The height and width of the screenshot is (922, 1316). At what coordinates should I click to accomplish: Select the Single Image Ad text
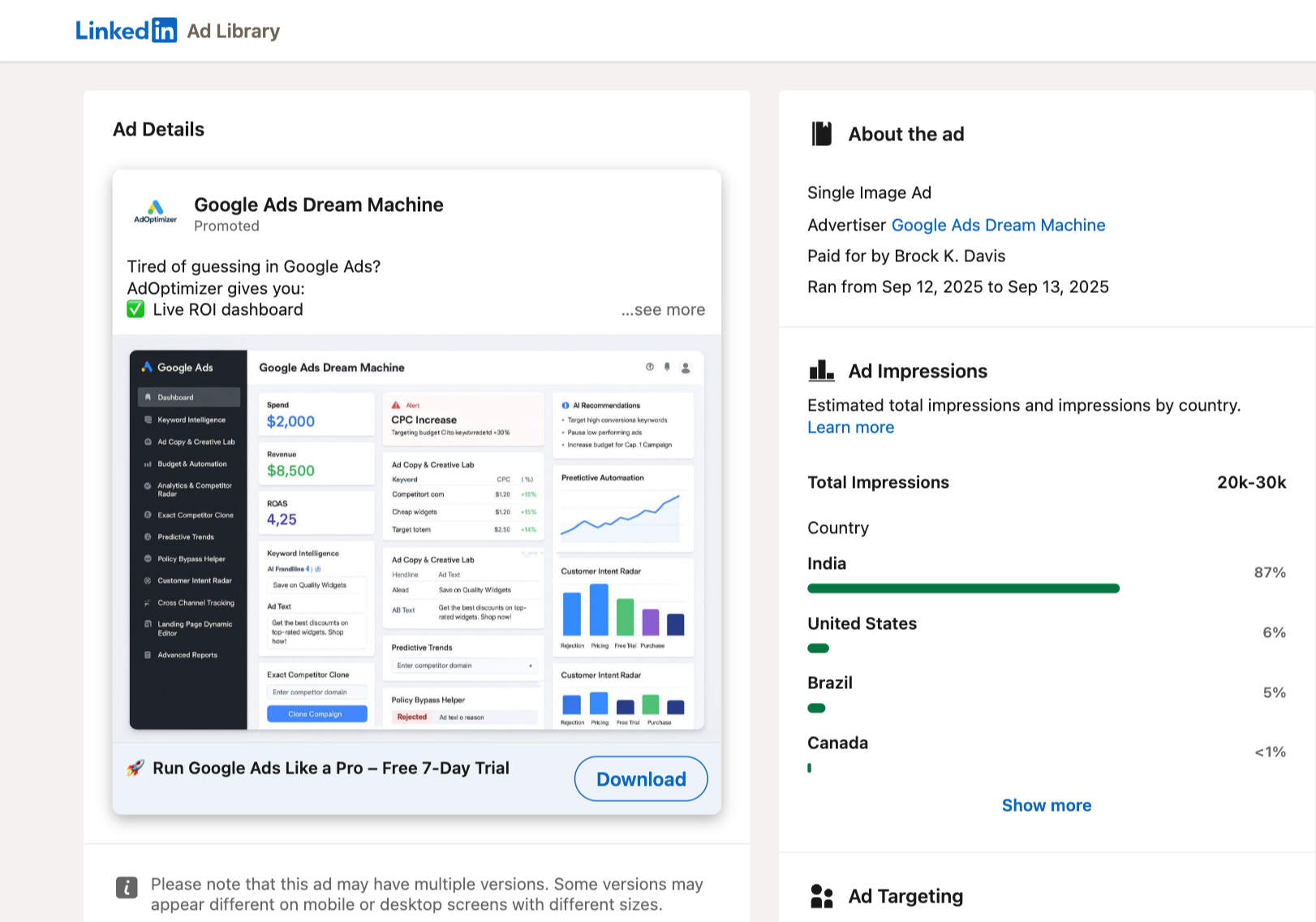tap(869, 192)
